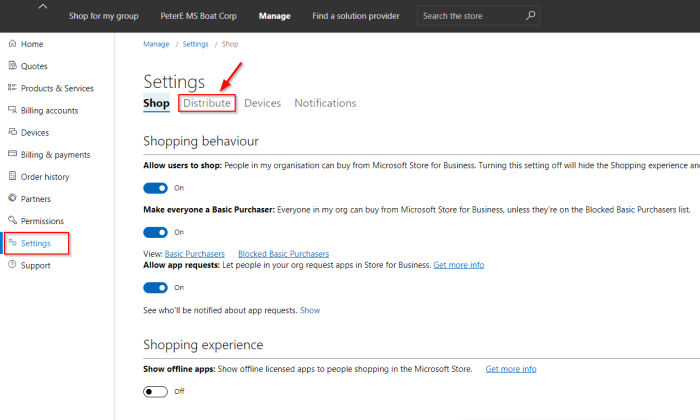Click the Search the store field
The image size is (700, 420).
tap(470, 16)
